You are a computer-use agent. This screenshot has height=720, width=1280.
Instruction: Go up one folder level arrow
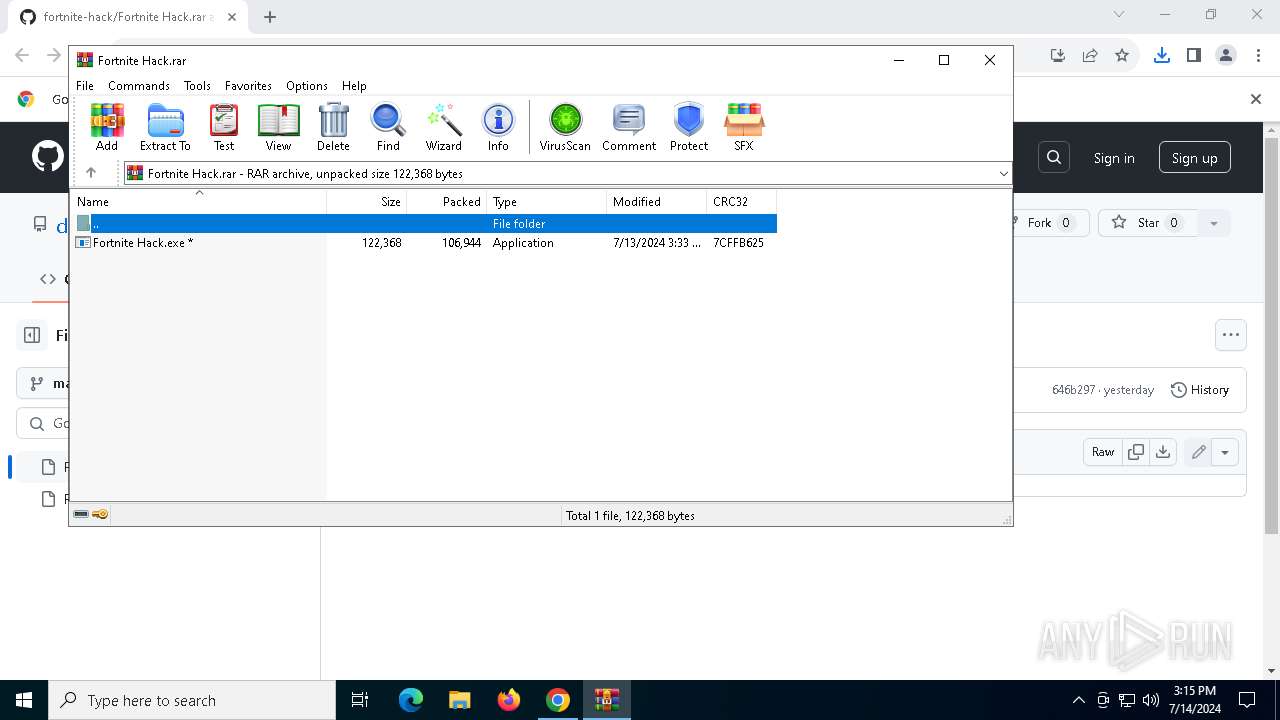click(x=91, y=173)
